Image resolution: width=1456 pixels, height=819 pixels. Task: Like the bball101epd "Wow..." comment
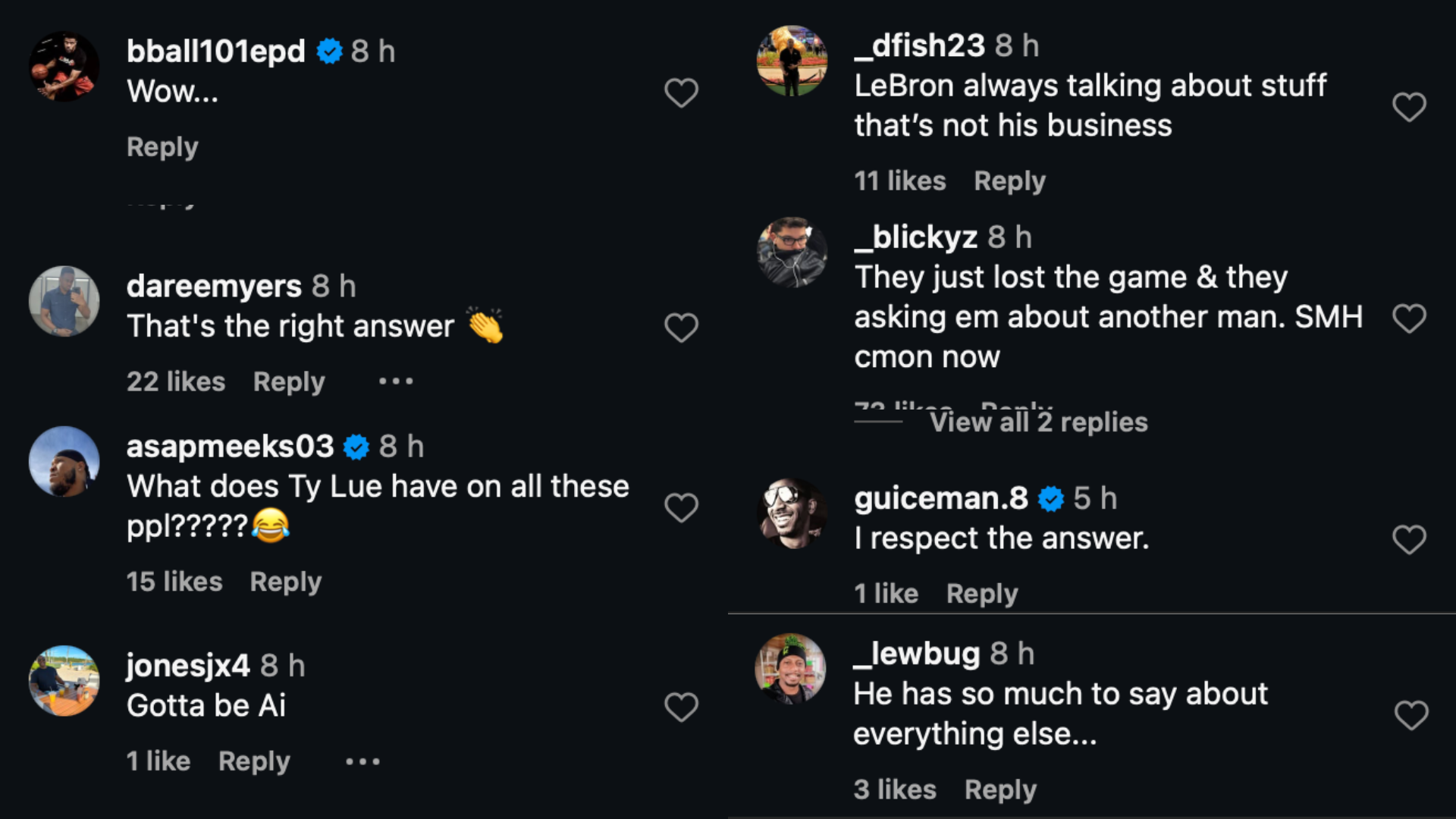[681, 93]
